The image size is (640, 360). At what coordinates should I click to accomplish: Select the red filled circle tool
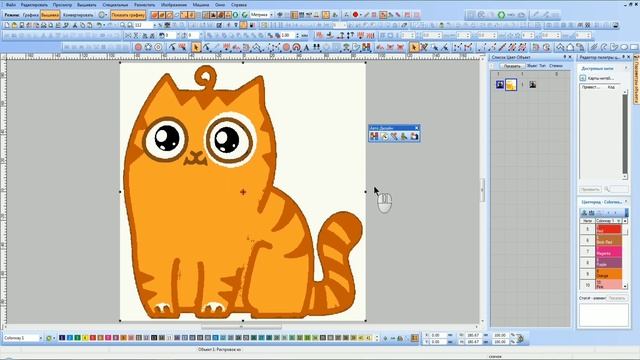[x=138, y=47]
